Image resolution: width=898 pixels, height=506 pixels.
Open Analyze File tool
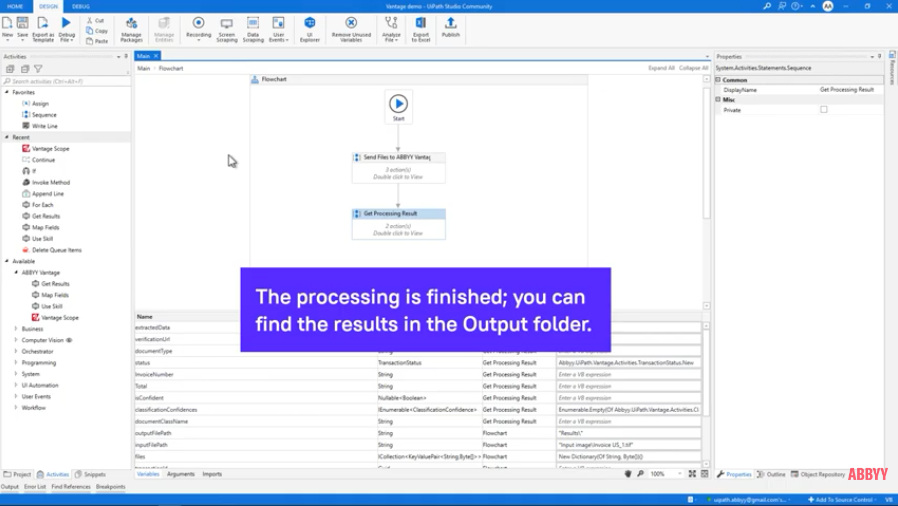click(x=391, y=29)
